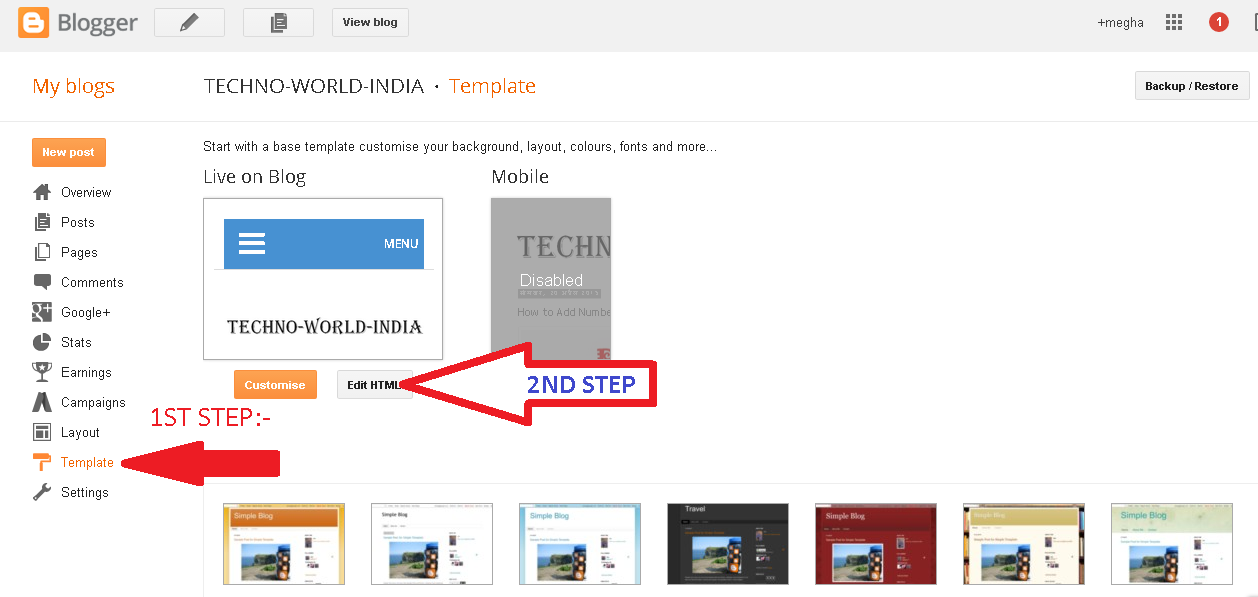The height and width of the screenshot is (597, 1258).
Task: Go to the Posts section
Action: 78,222
